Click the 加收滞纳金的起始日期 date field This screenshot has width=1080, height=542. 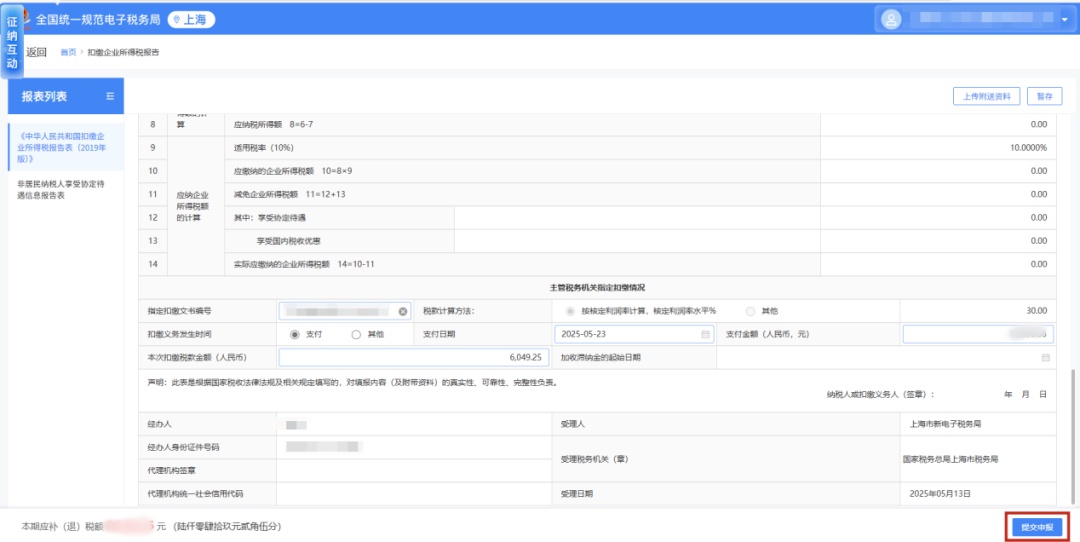point(886,358)
